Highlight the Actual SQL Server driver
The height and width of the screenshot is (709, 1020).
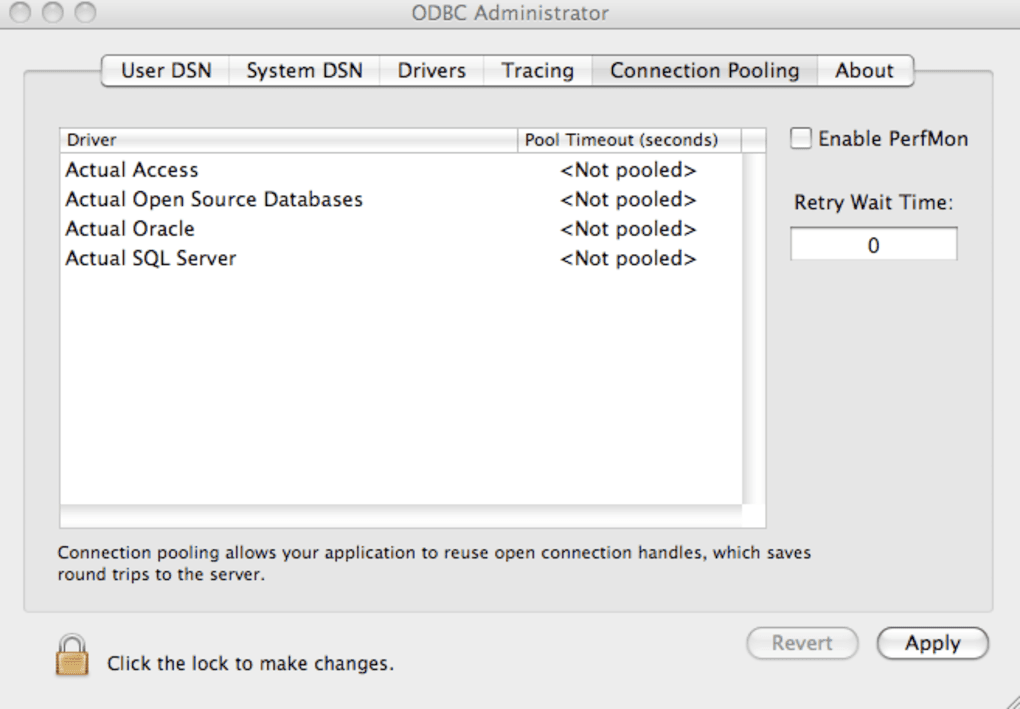[151, 259]
